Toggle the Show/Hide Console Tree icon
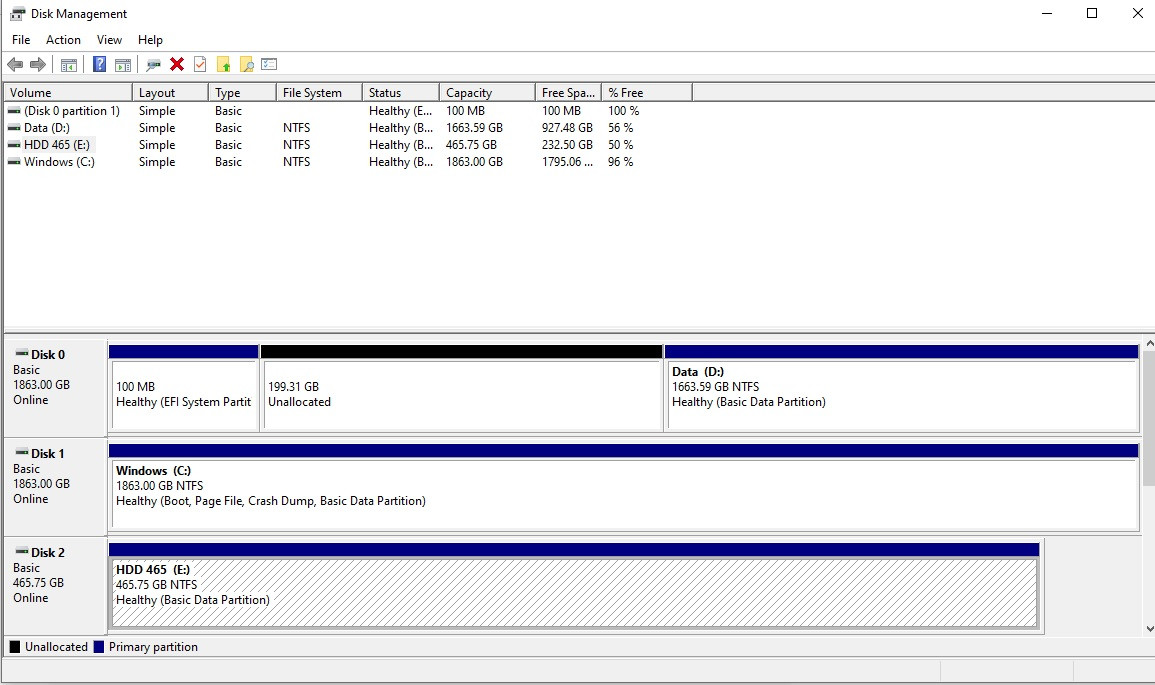1155x685 pixels. coord(69,65)
